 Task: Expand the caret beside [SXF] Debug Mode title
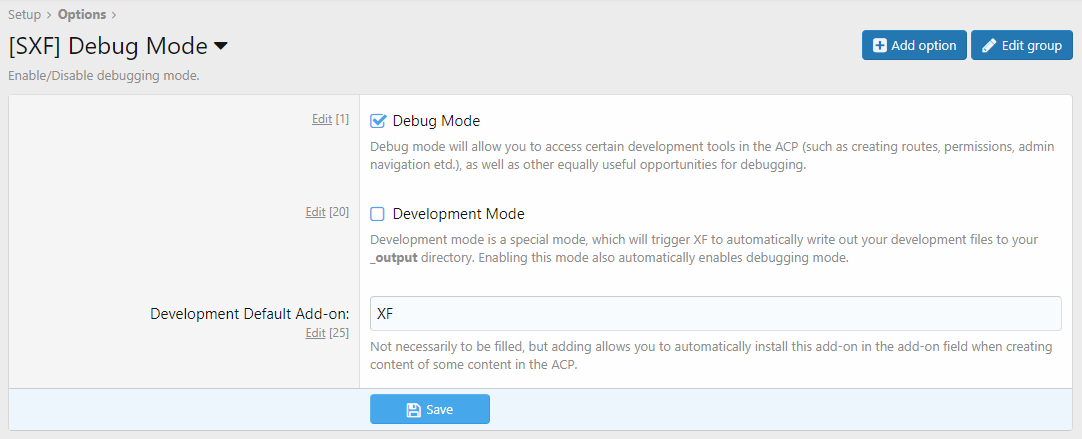point(221,46)
